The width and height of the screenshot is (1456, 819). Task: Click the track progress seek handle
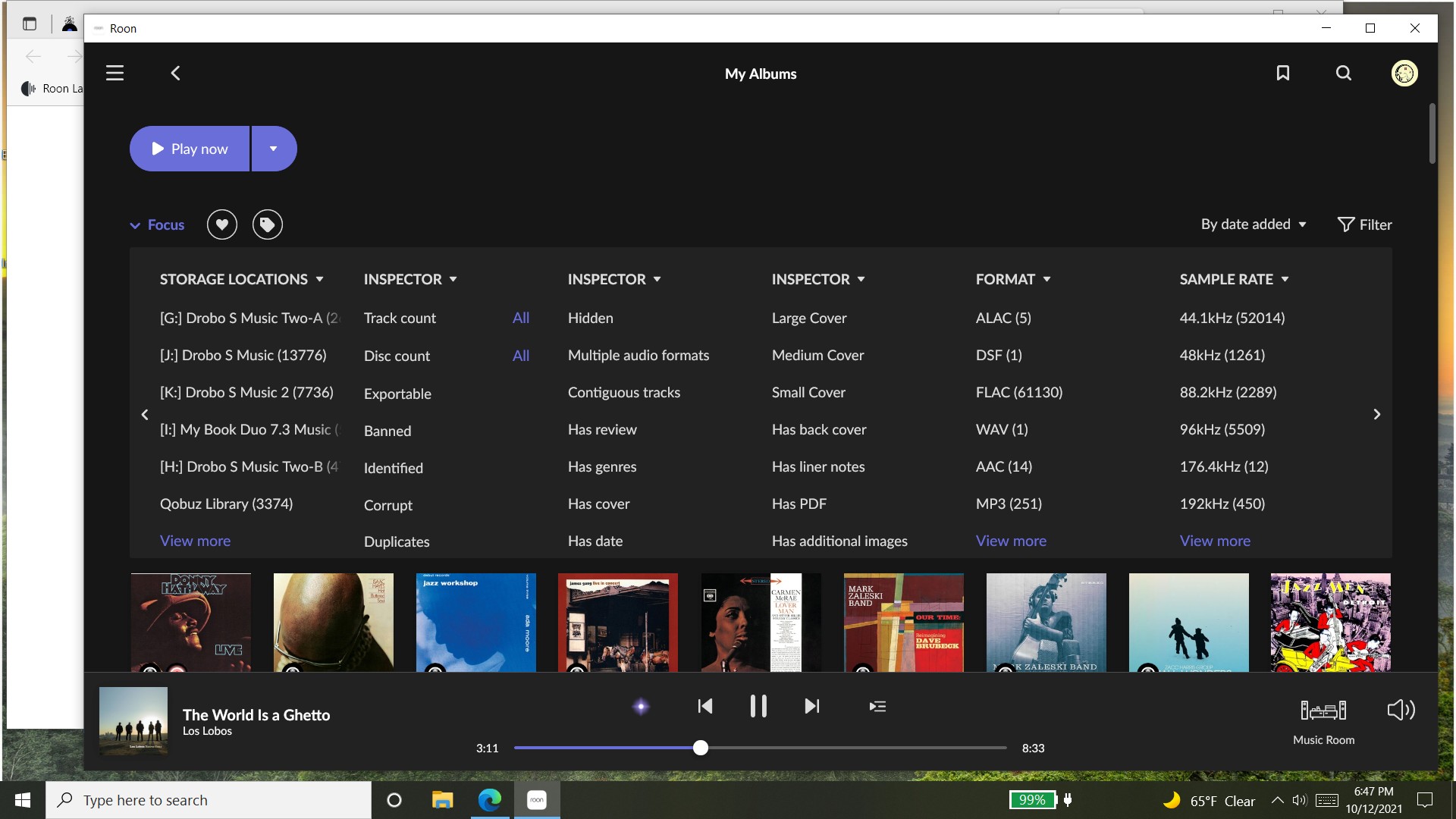click(x=701, y=748)
